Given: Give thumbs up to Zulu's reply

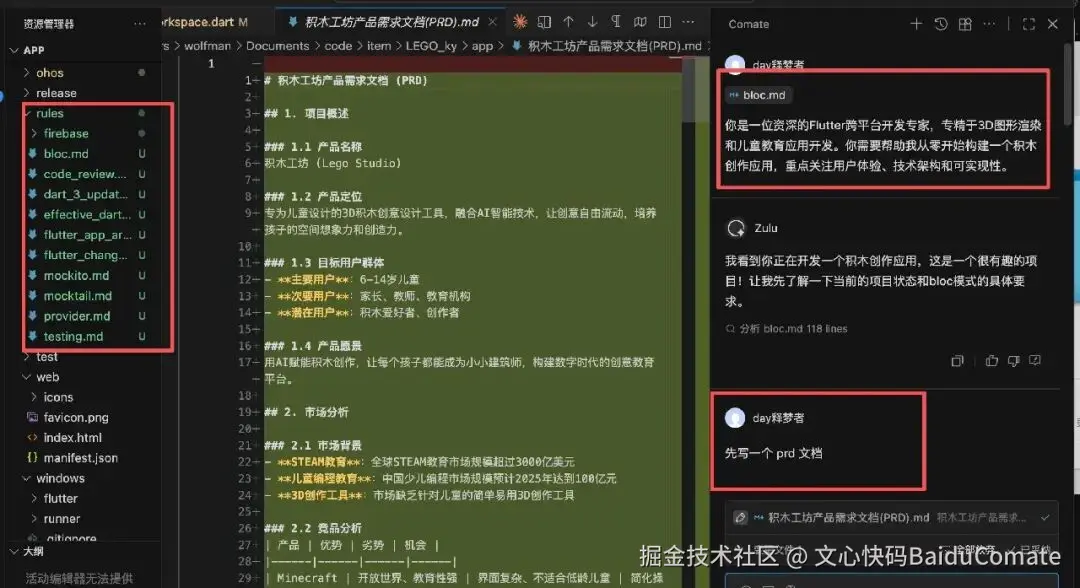Looking at the screenshot, I should click(x=992, y=360).
